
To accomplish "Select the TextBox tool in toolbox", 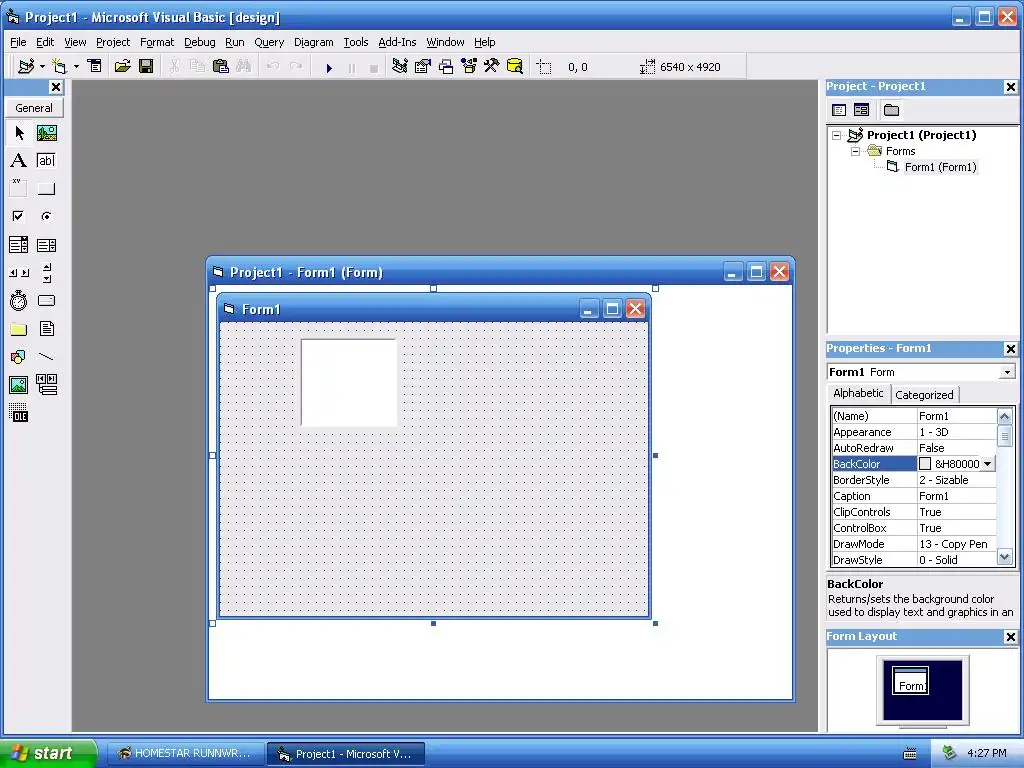I will point(46,161).
